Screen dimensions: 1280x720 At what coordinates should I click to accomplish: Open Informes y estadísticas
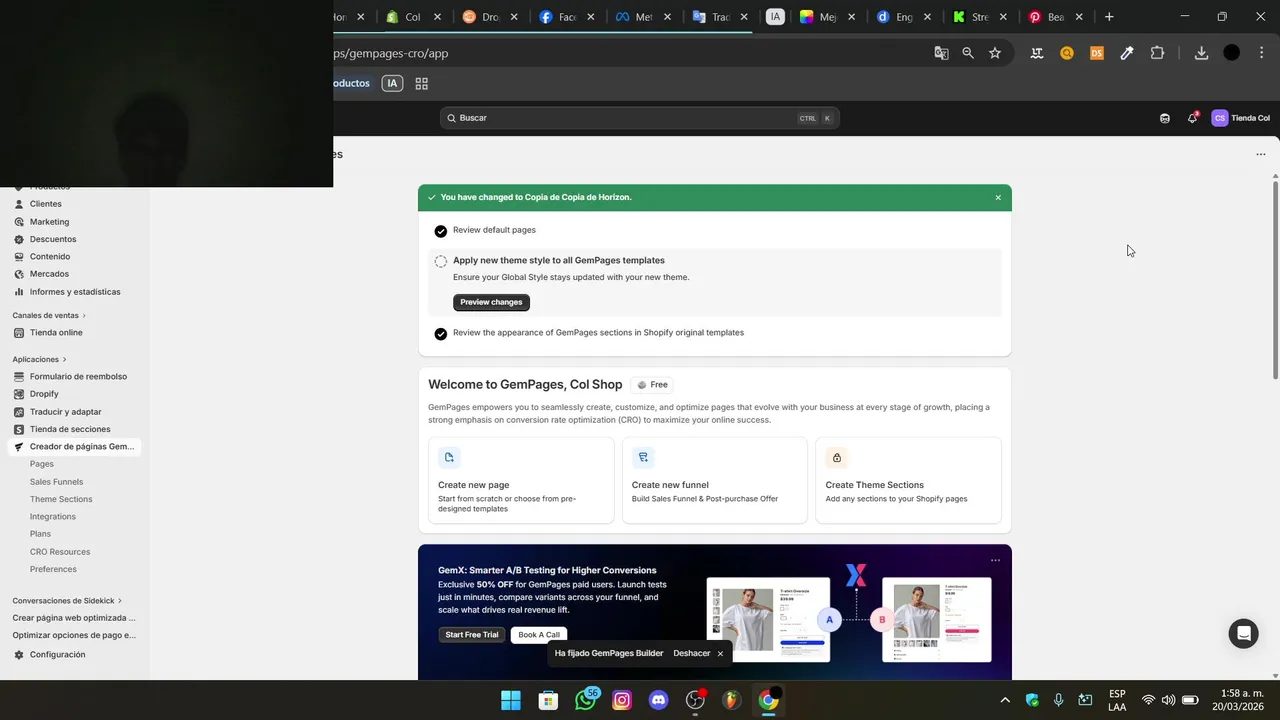[74, 292]
